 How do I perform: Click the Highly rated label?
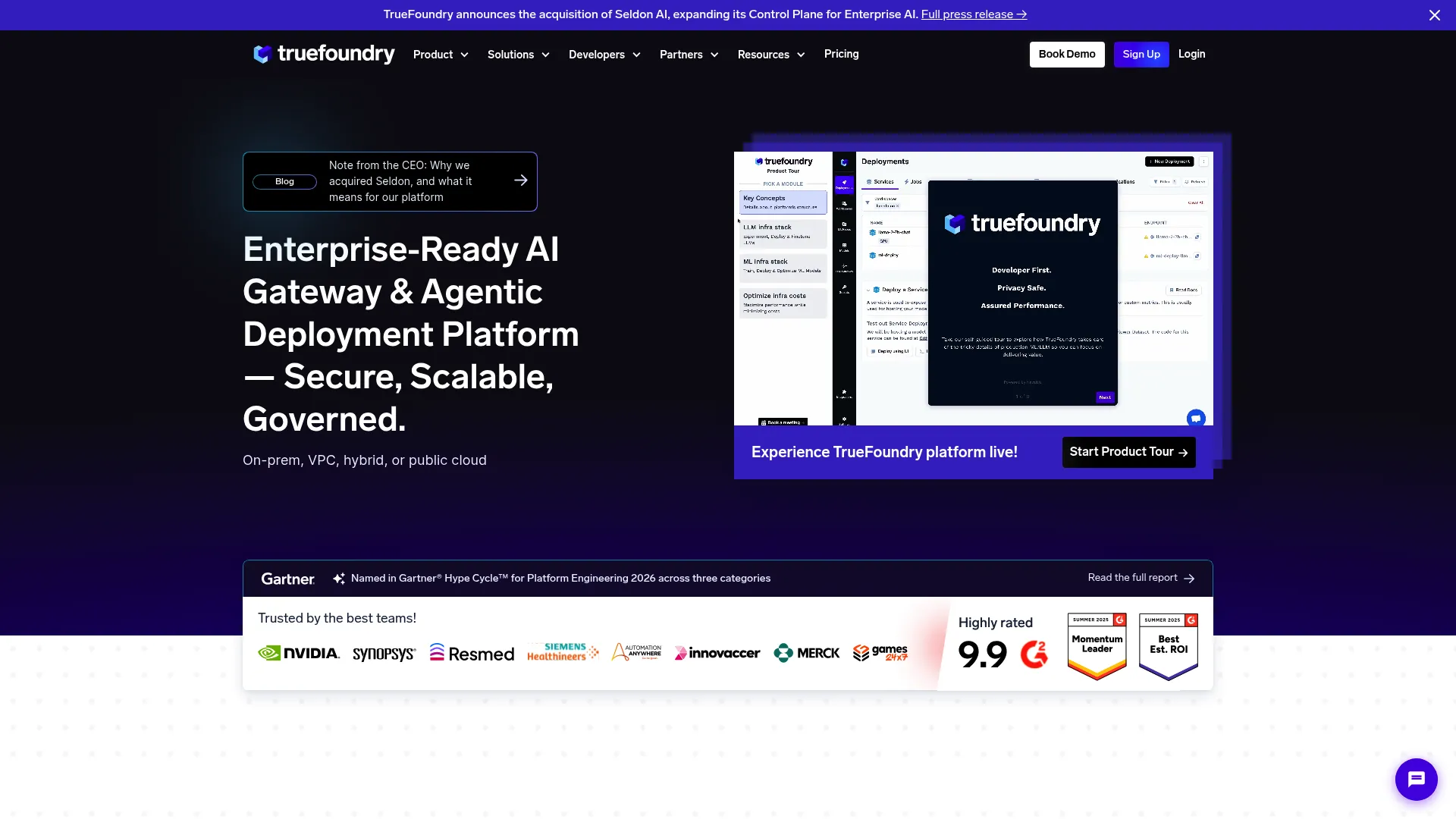995,623
